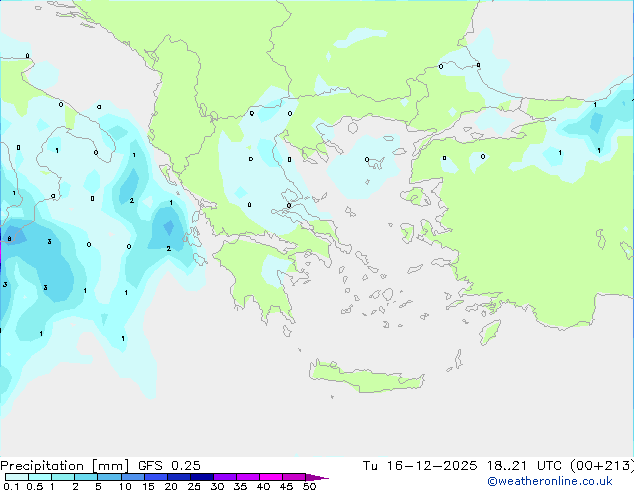Select the legend swatch between 30 and 35
Screen dimensions: 634x490
(x=224, y=477)
